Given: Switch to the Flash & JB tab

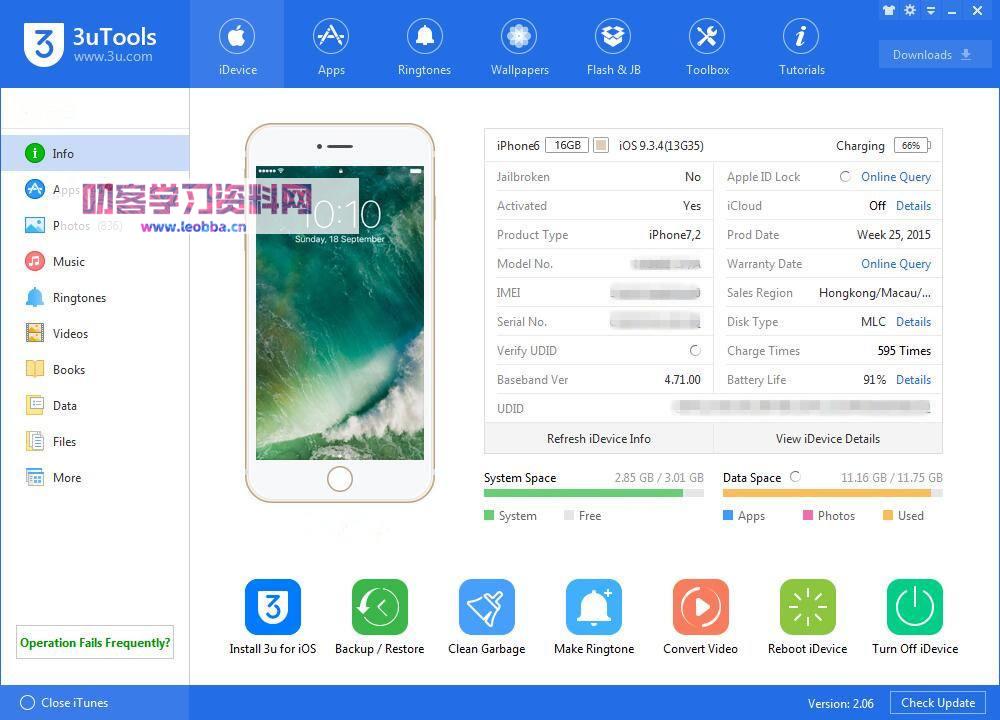Looking at the screenshot, I should click(x=613, y=47).
